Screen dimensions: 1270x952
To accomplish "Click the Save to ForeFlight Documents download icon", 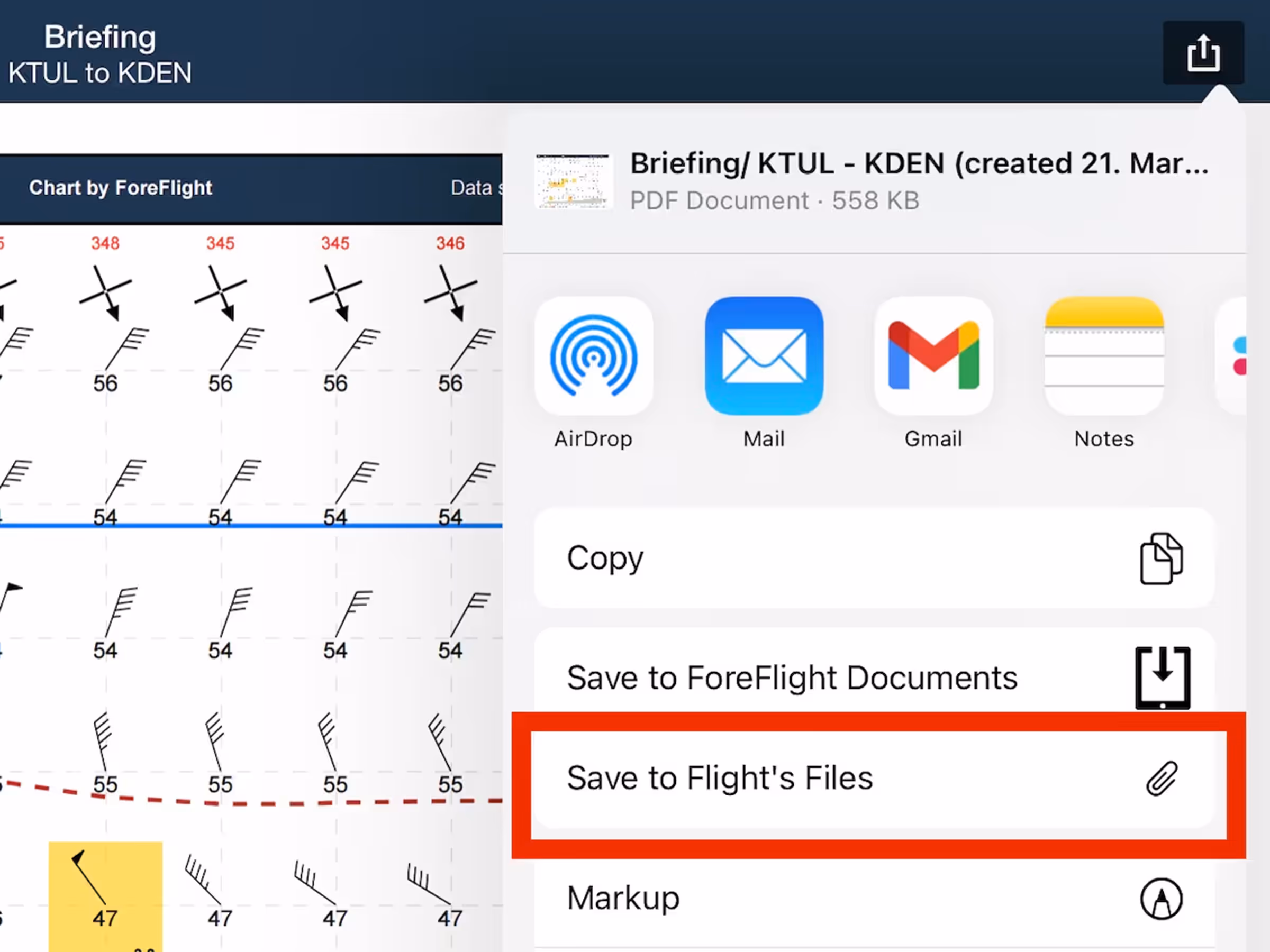I will [1162, 678].
